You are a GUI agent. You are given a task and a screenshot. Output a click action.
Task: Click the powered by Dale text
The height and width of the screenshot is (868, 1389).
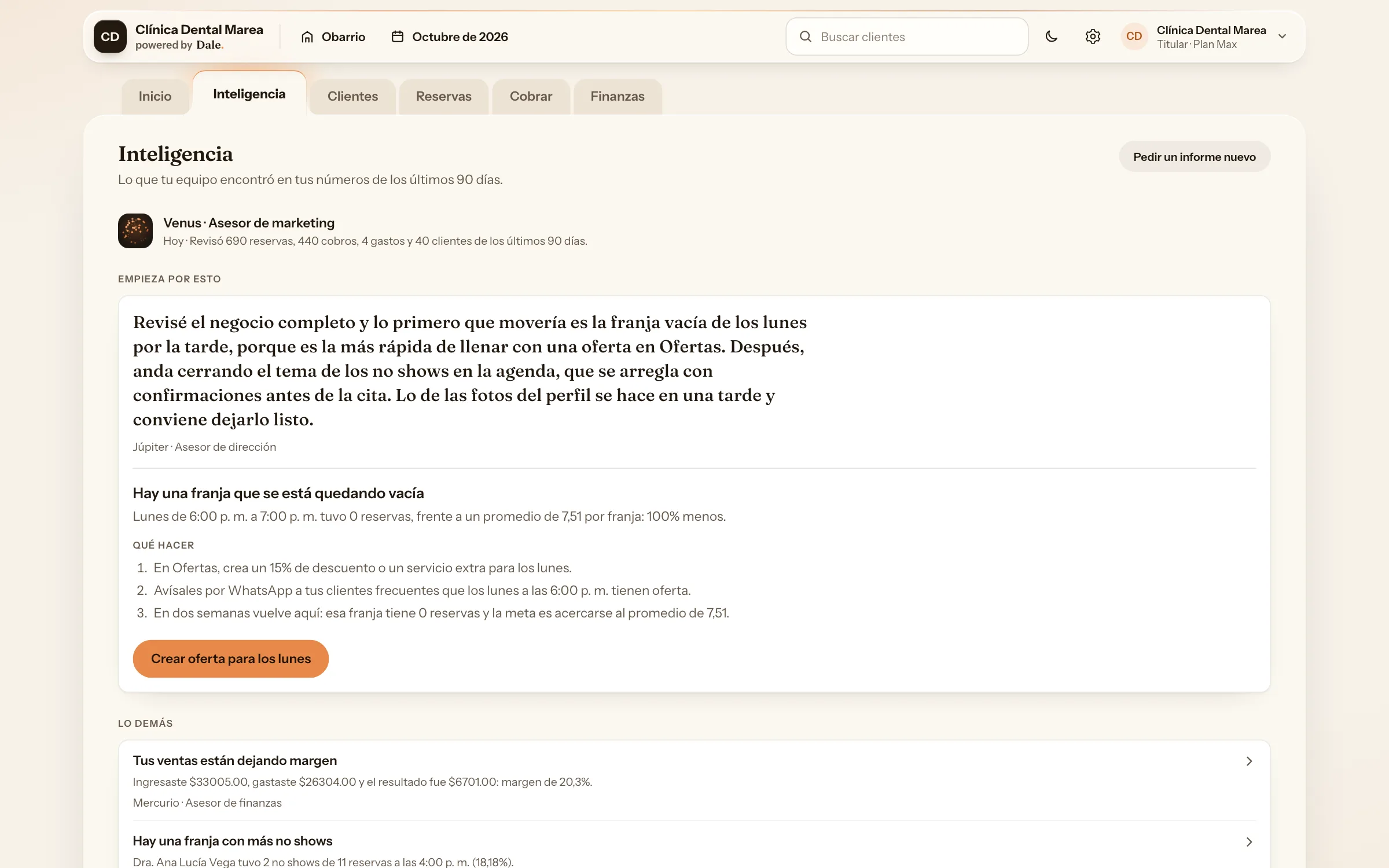coord(179,45)
